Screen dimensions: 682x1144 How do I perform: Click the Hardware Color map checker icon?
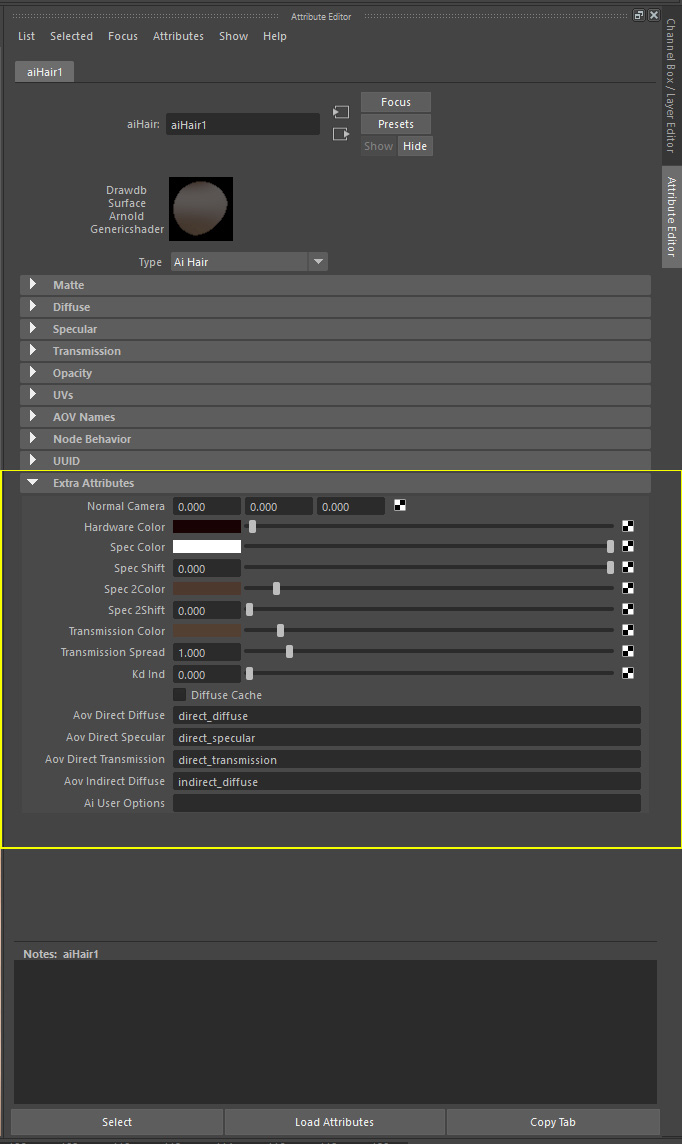click(627, 526)
